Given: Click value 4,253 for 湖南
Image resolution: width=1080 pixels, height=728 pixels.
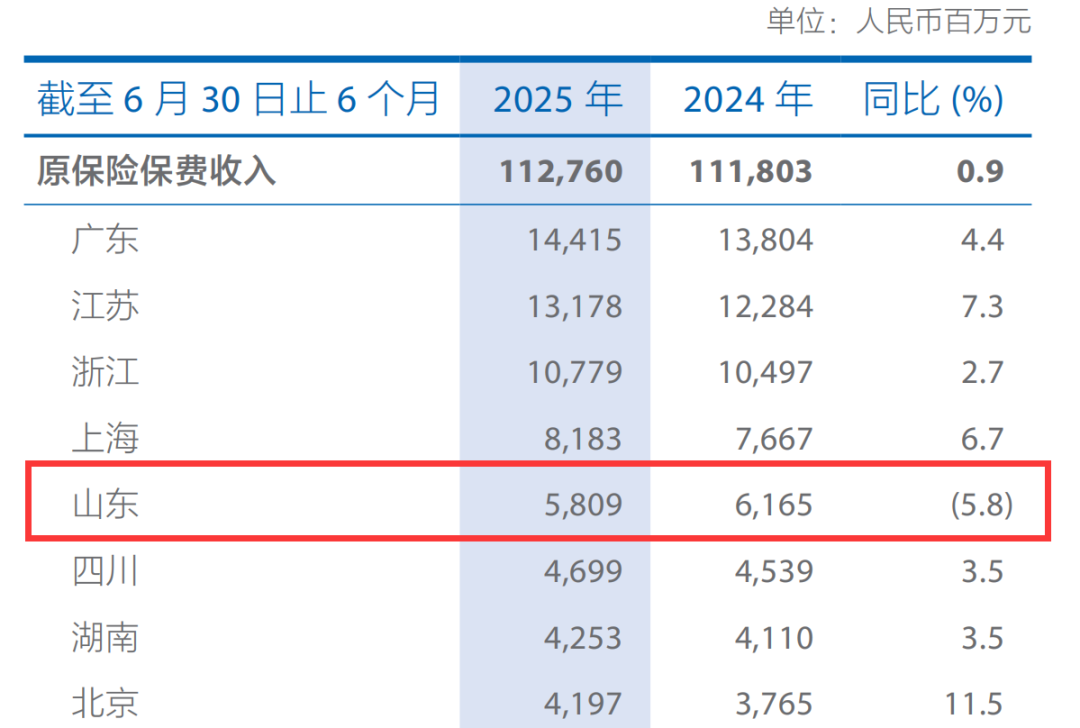Looking at the screenshot, I should [583, 638].
